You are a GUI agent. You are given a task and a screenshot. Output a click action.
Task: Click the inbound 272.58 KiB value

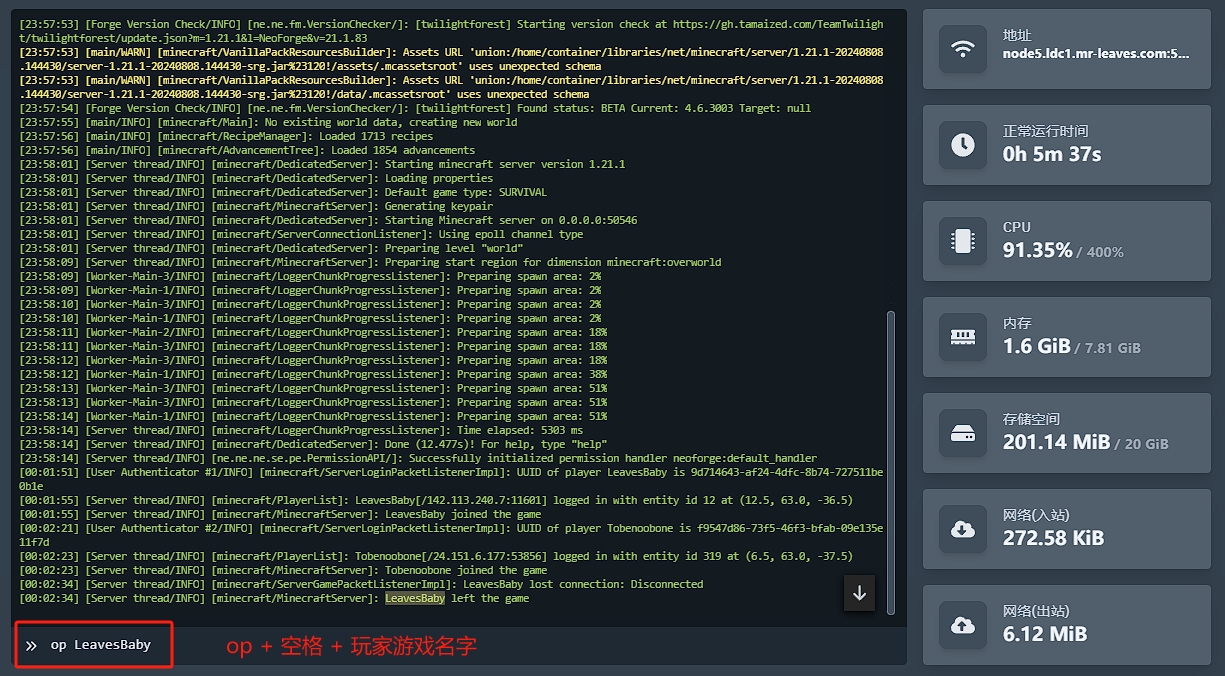[1053, 538]
